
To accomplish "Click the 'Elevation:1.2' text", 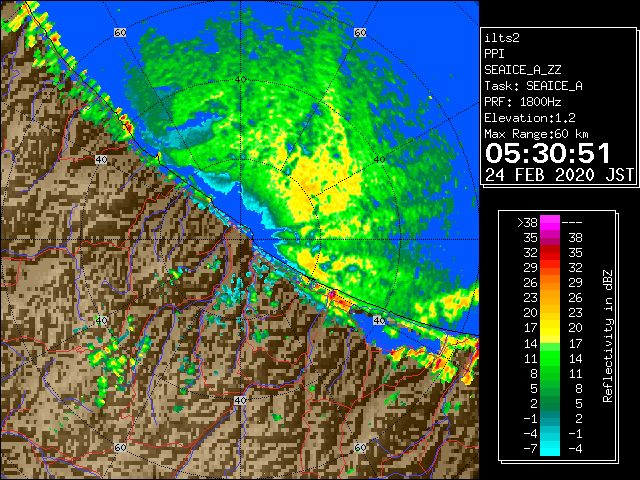I will (530, 118).
